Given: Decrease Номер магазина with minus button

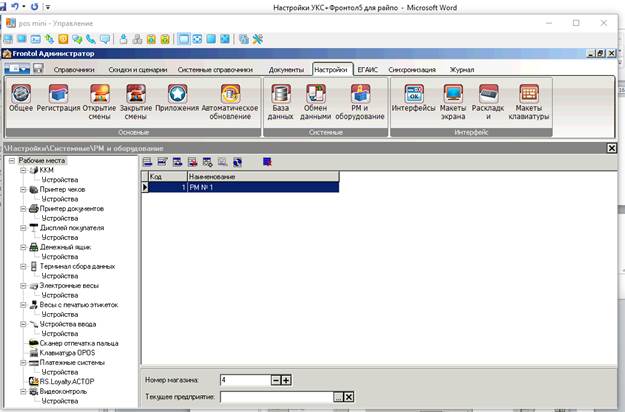Looking at the screenshot, I should (x=276, y=380).
